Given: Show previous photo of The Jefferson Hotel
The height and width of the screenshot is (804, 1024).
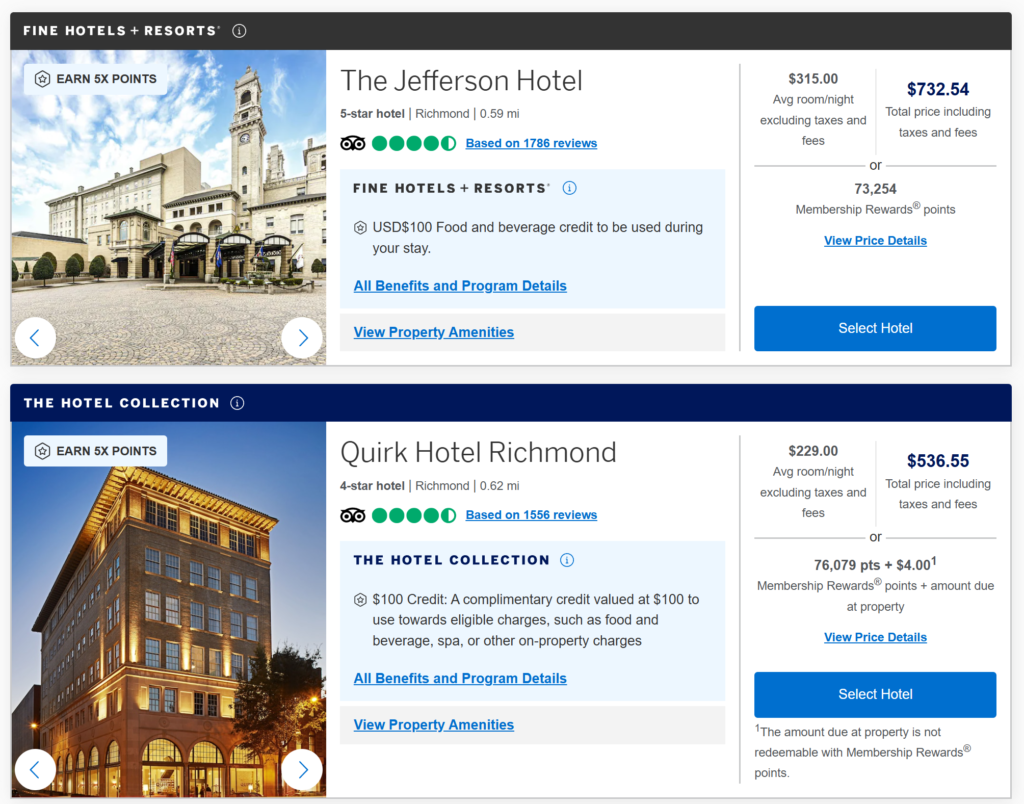Looking at the screenshot, I should (x=35, y=338).
